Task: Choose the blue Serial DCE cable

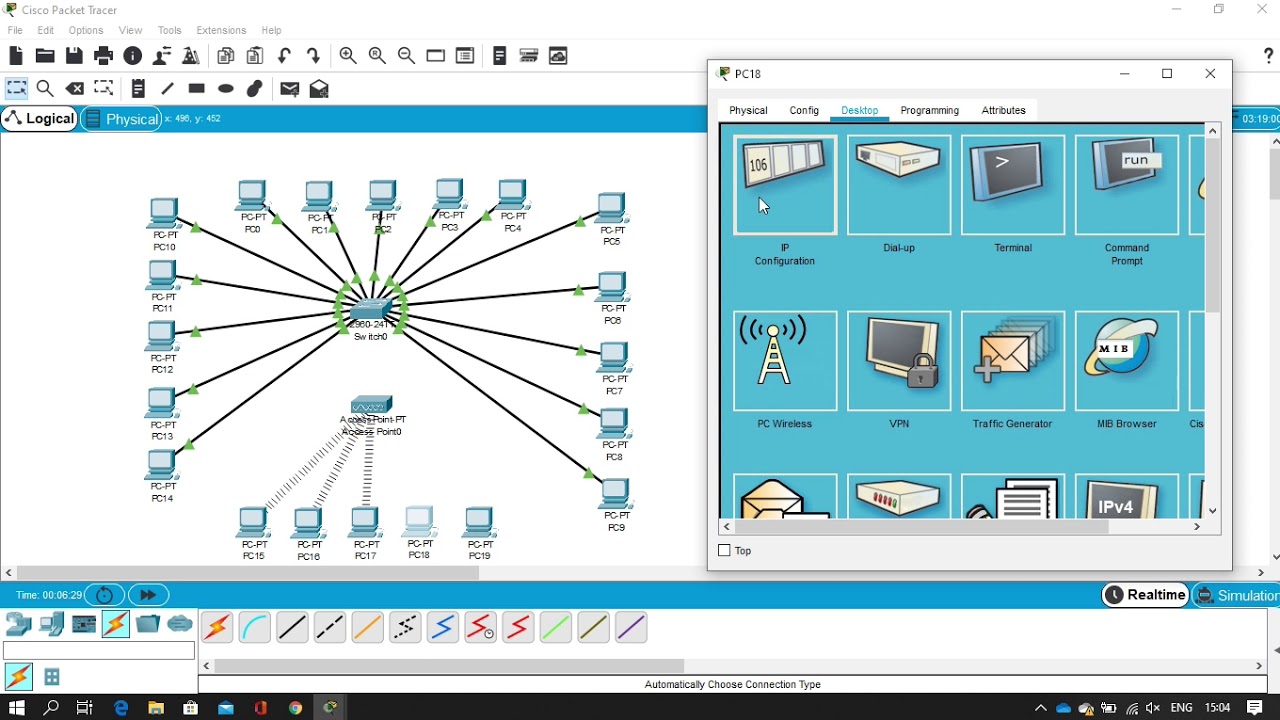Action: pos(443,628)
